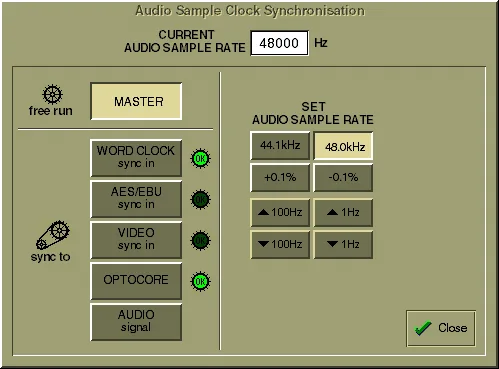Click the VIDEO sync OK status indicator

click(x=200, y=240)
